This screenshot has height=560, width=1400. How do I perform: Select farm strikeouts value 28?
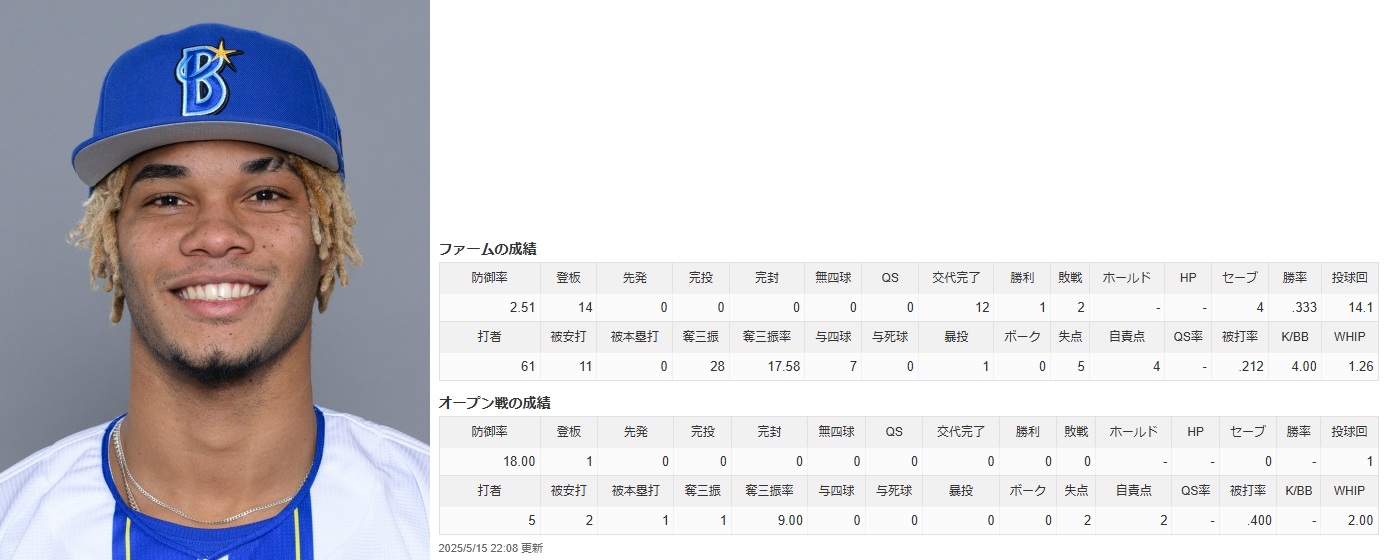[717, 367]
